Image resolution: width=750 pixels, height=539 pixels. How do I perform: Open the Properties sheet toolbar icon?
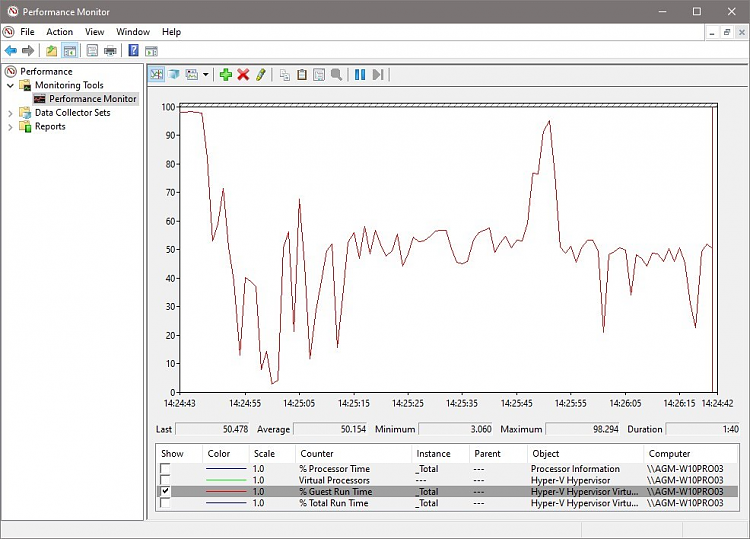(92, 50)
